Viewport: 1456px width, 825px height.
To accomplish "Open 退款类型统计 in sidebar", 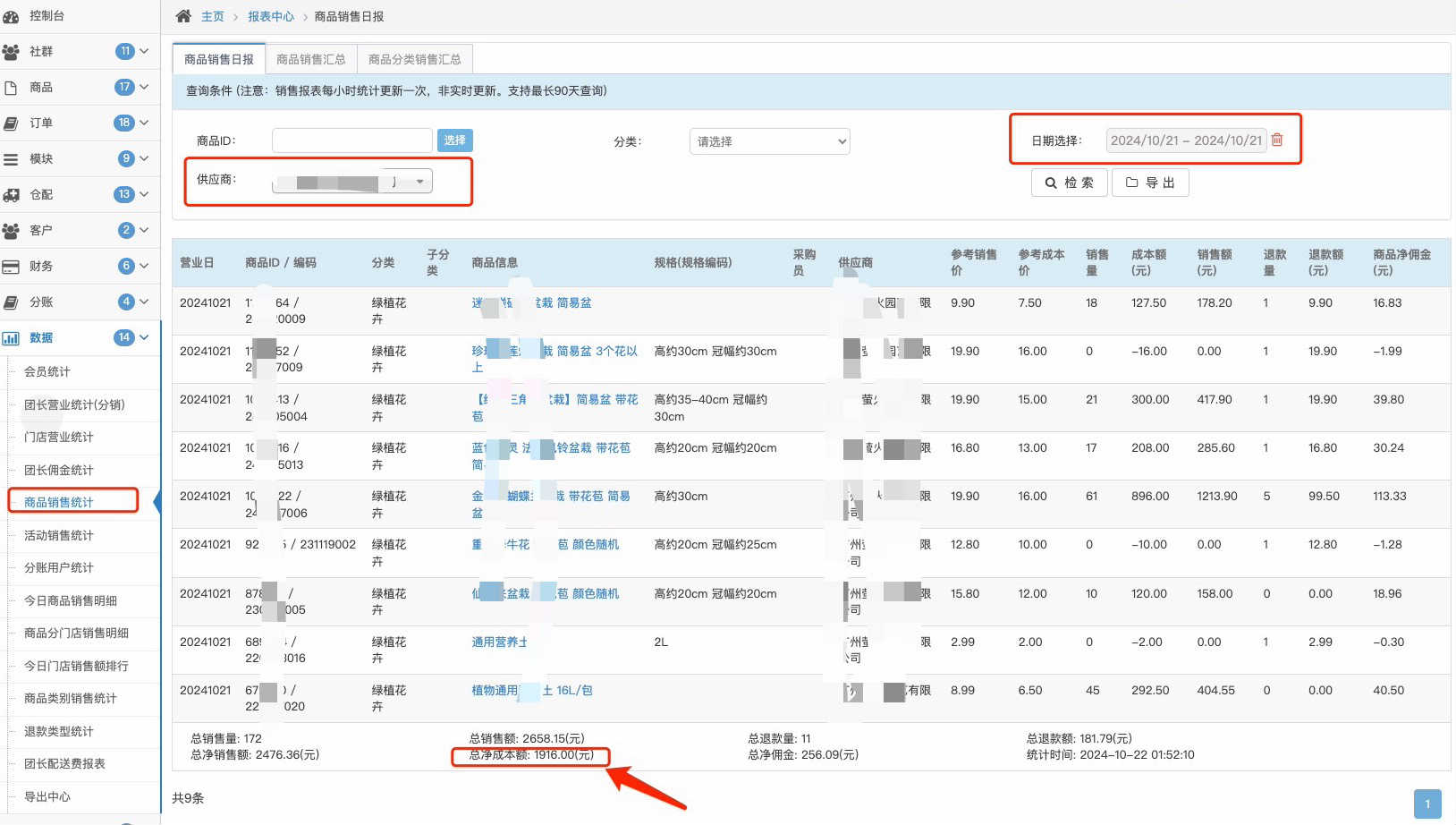I will pos(59,731).
